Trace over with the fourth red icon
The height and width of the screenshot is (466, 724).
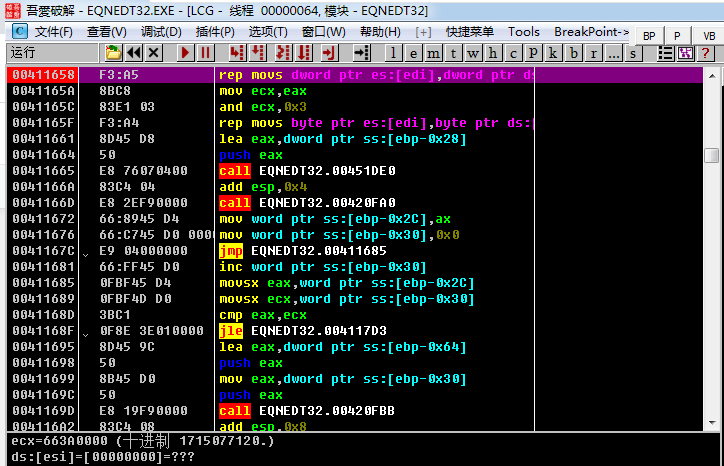[x=304, y=53]
